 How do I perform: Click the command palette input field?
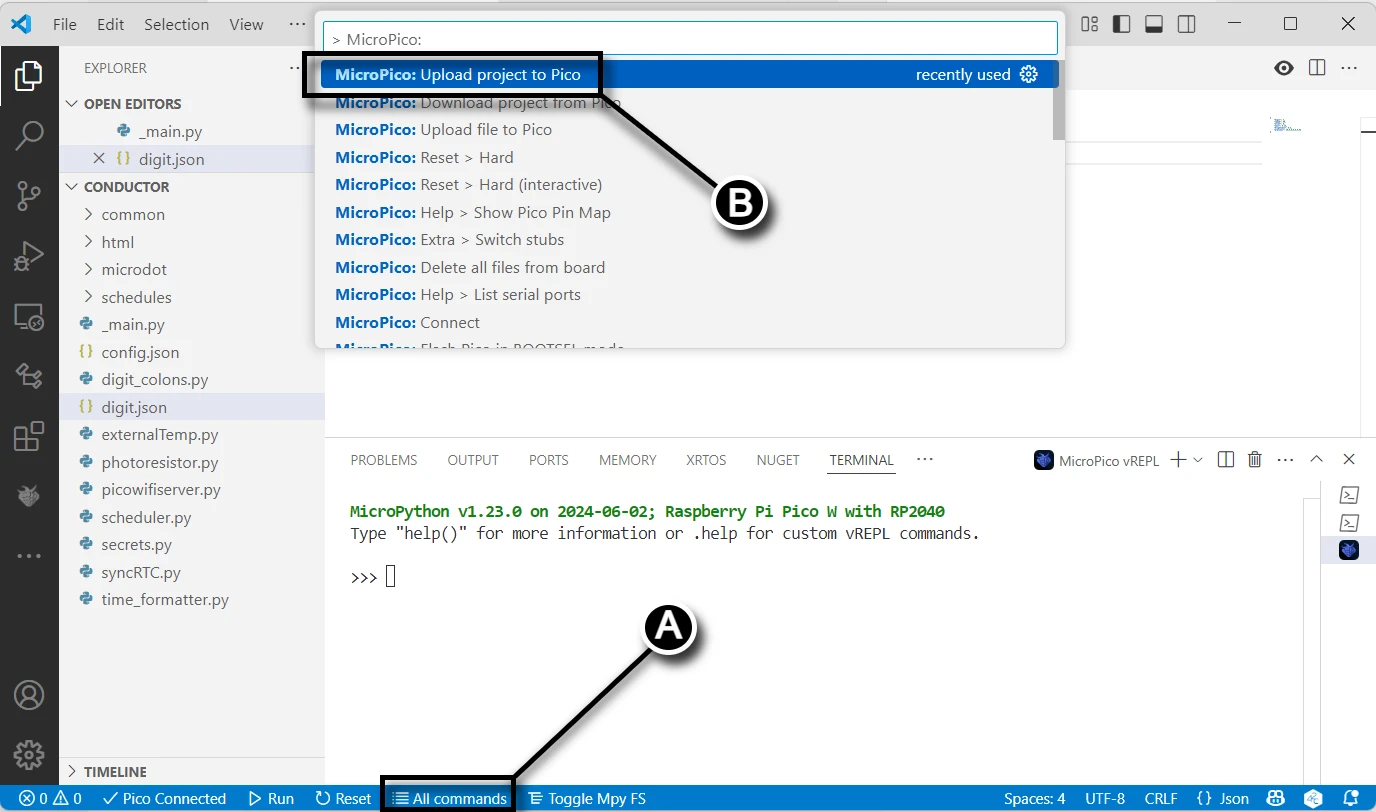pos(690,38)
